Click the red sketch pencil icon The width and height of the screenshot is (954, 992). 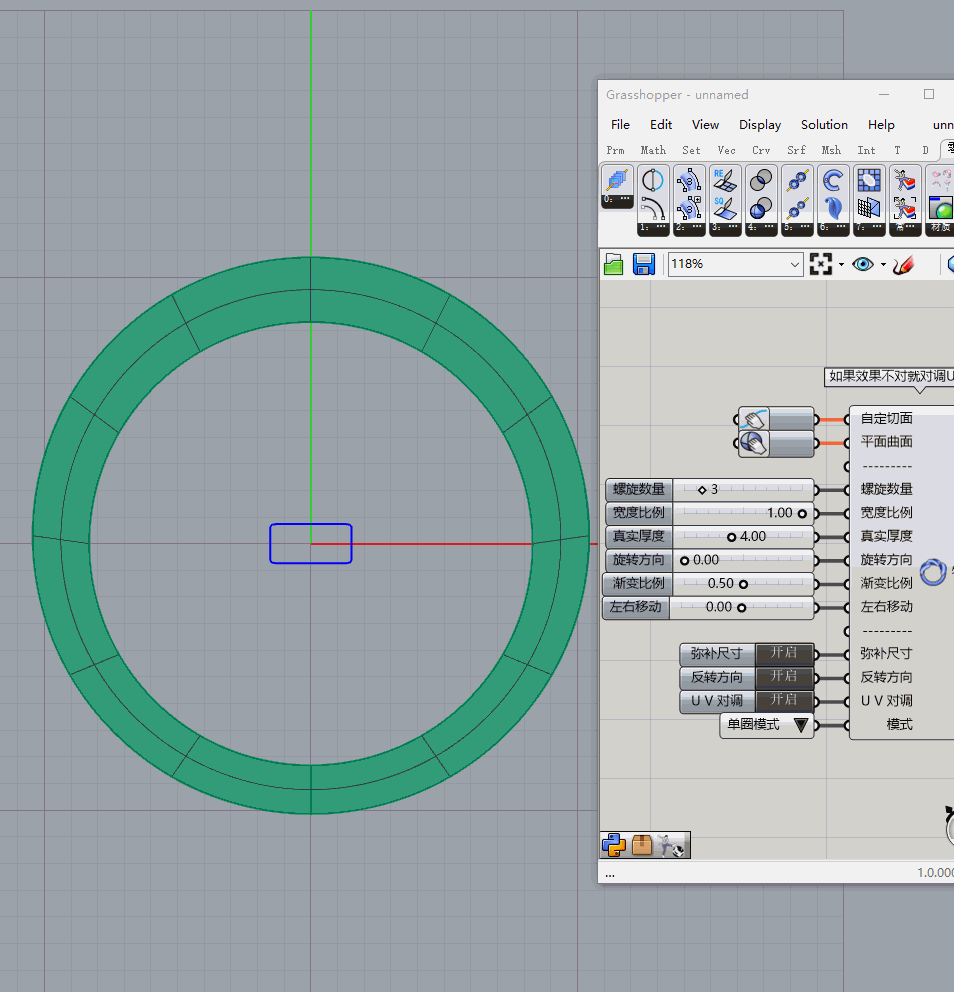(904, 264)
